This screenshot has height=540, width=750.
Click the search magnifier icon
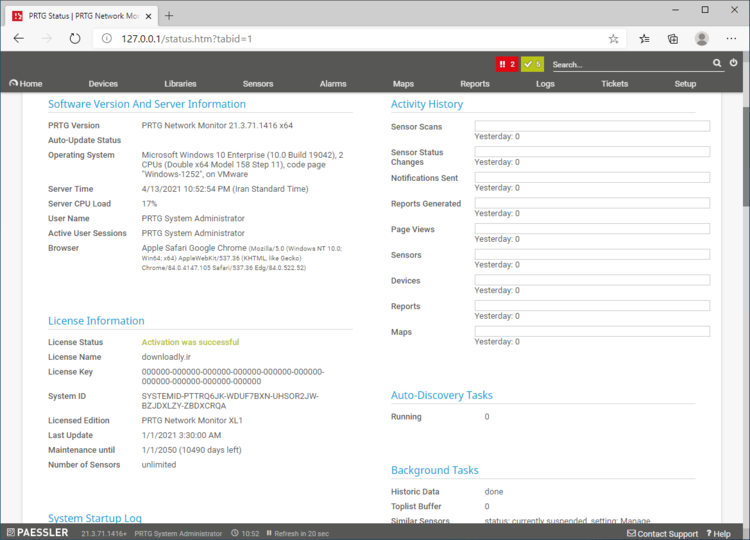(717, 63)
